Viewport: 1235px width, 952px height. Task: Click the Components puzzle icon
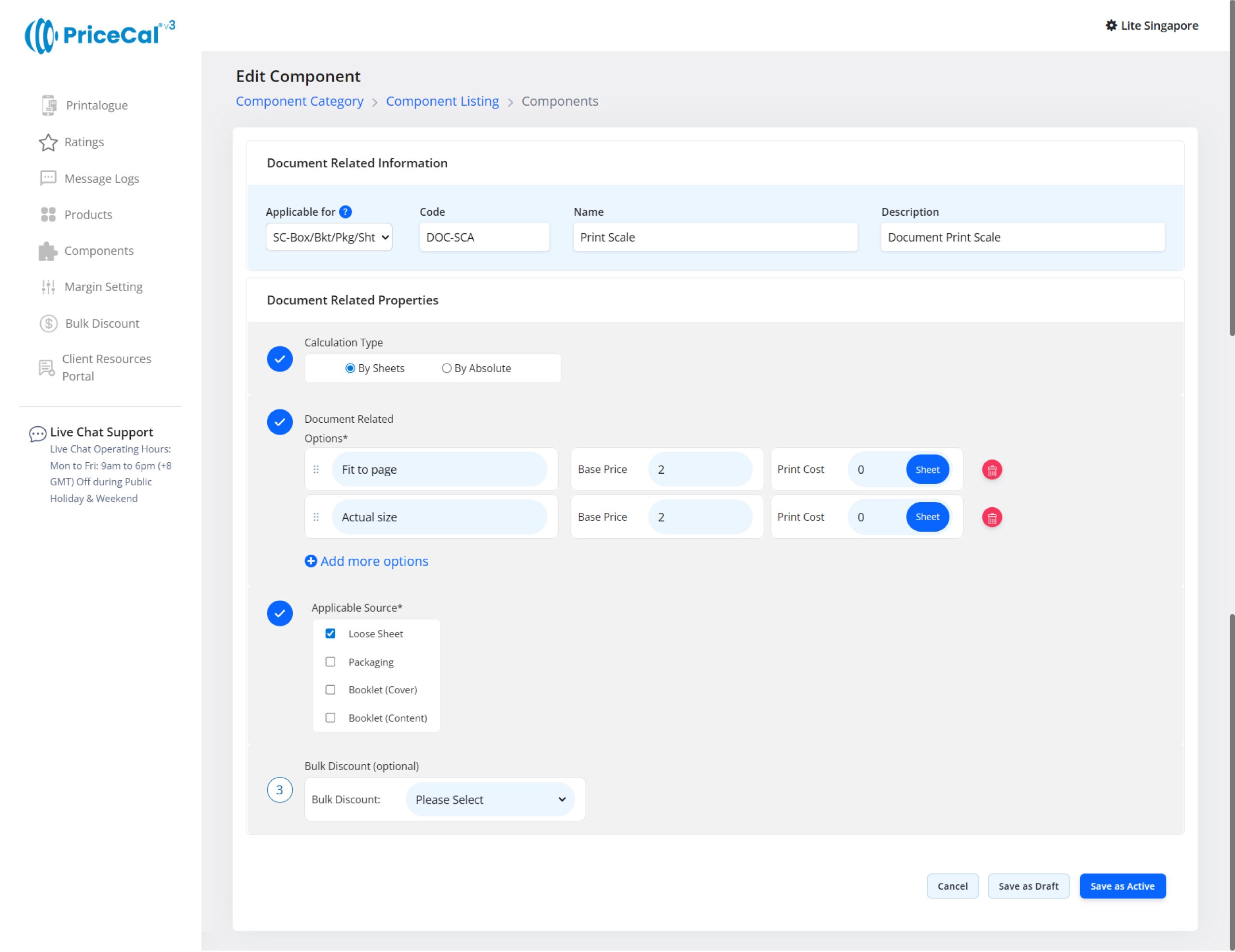tap(48, 251)
